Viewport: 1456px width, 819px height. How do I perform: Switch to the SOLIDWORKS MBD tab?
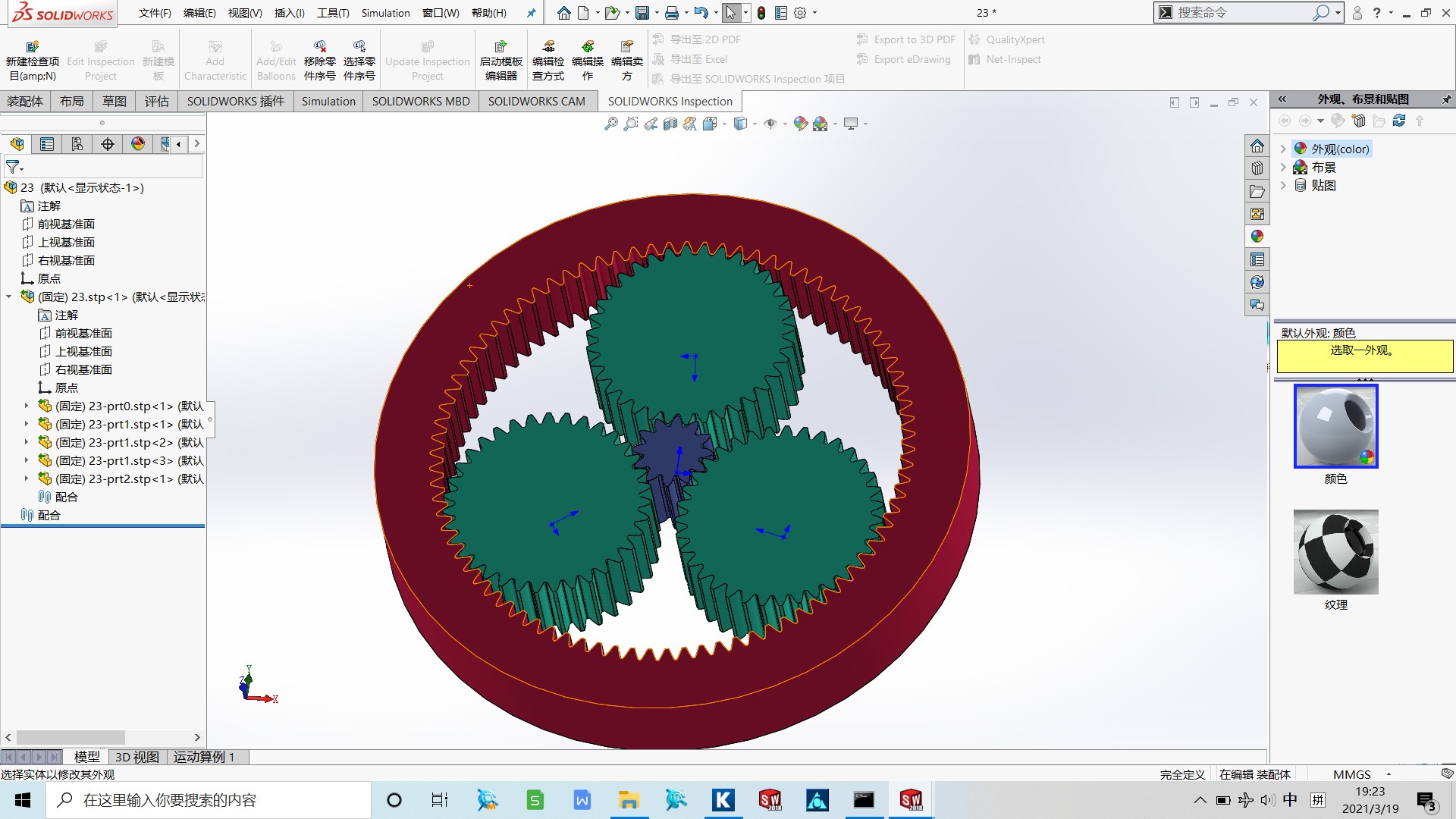point(421,101)
